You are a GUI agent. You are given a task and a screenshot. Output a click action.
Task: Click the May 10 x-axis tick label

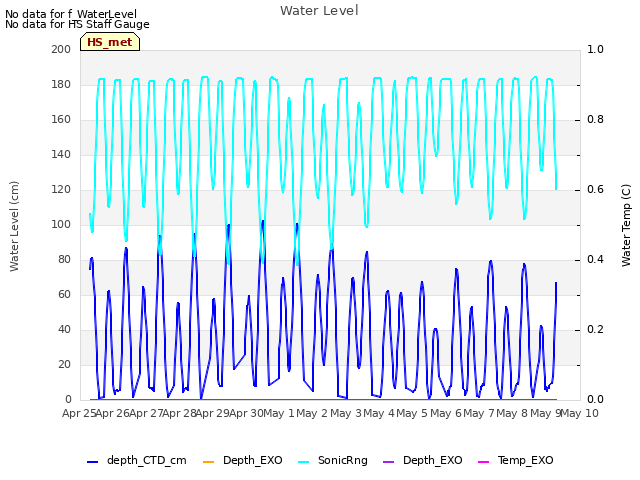[x=579, y=413]
